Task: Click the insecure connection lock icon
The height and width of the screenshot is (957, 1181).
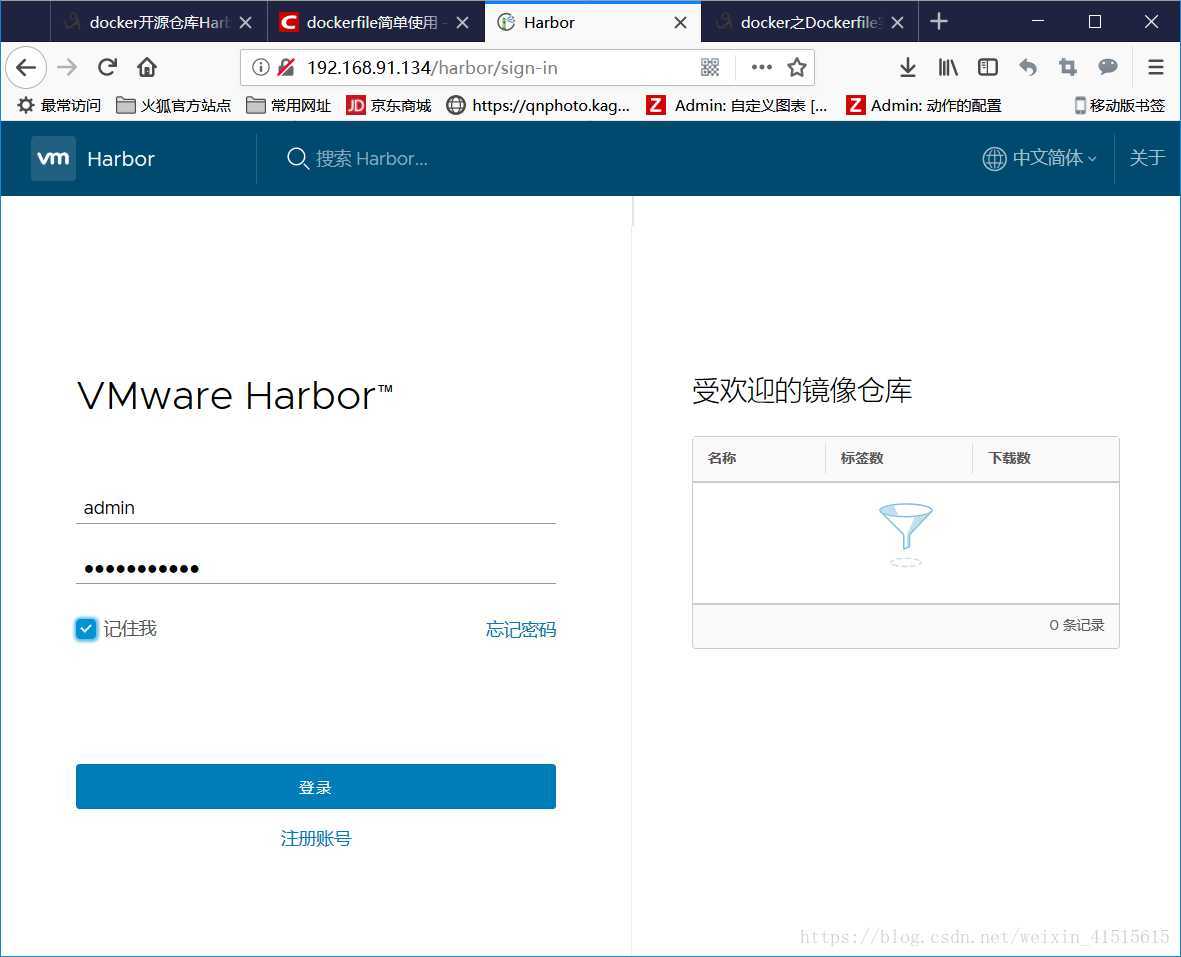Action: coord(285,68)
